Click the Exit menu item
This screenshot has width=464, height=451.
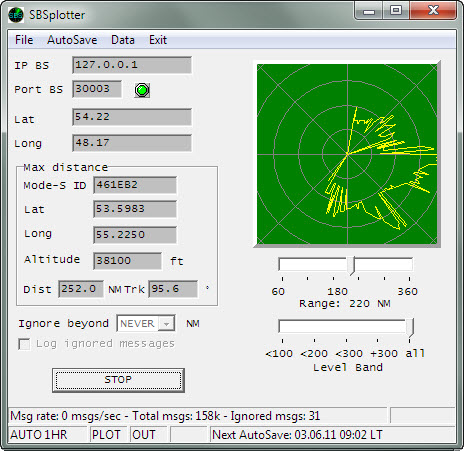158,40
